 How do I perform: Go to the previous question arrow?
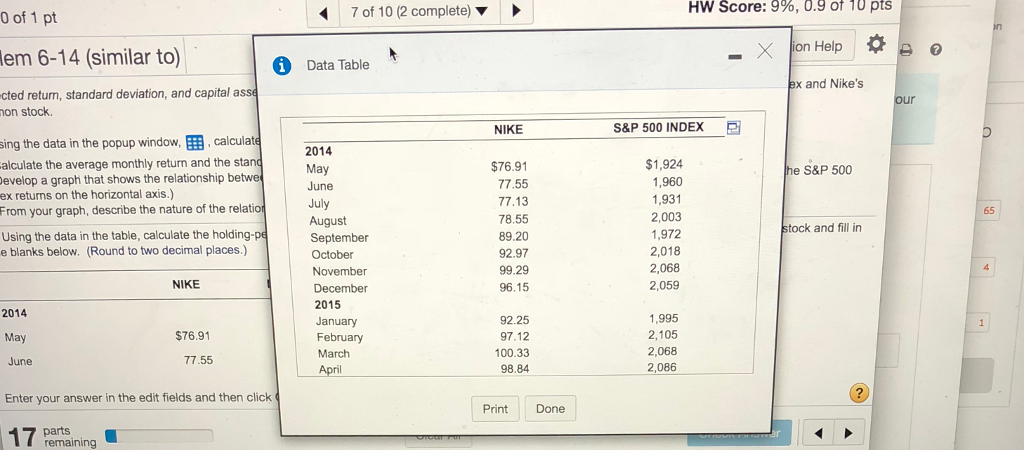(323, 12)
